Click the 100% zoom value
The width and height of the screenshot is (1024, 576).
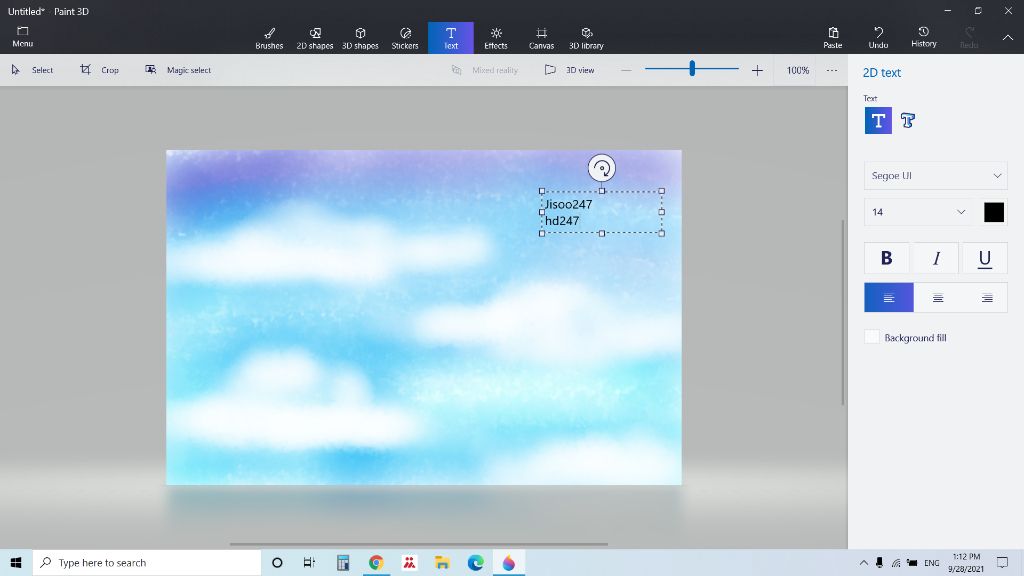pyautogui.click(x=797, y=70)
